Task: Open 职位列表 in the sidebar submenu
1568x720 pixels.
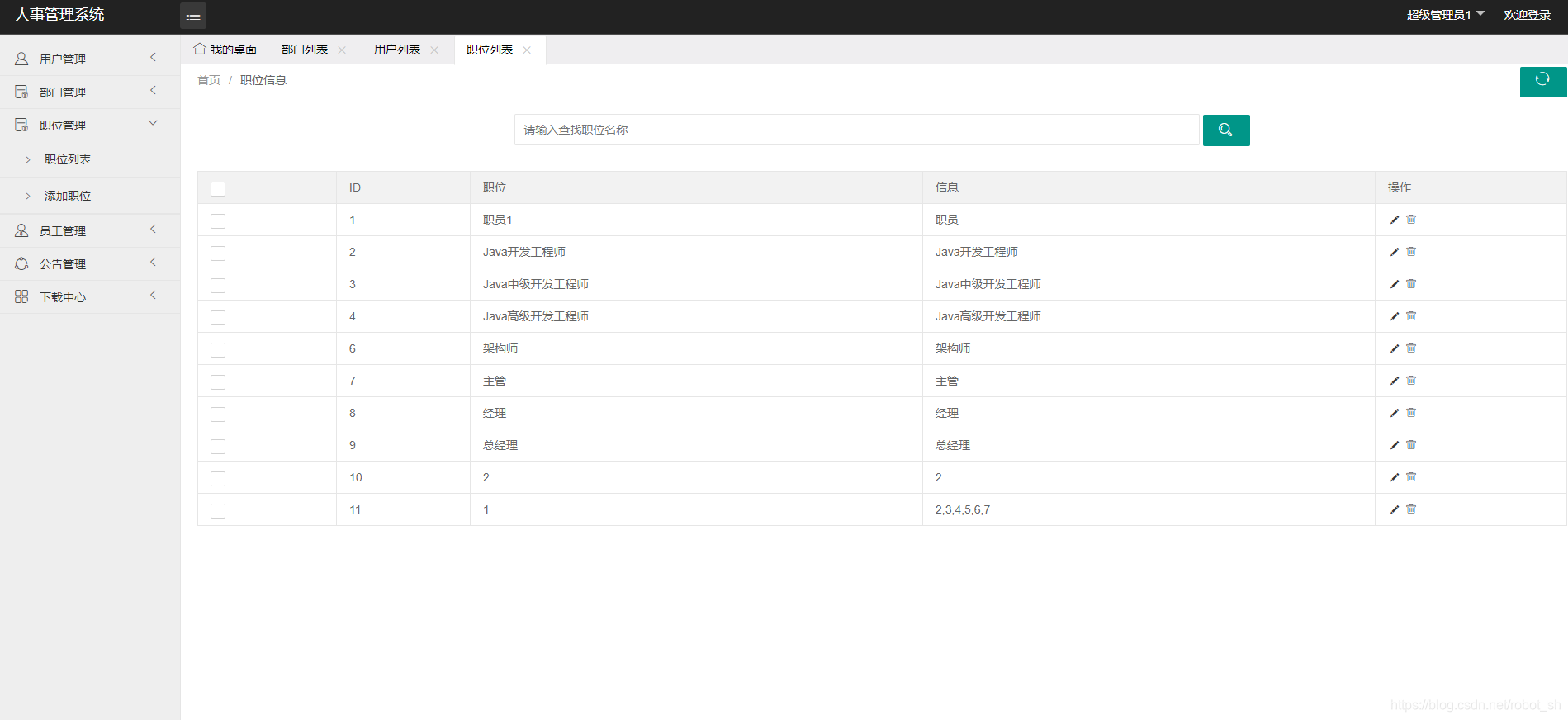Action: tap(68, 159)
